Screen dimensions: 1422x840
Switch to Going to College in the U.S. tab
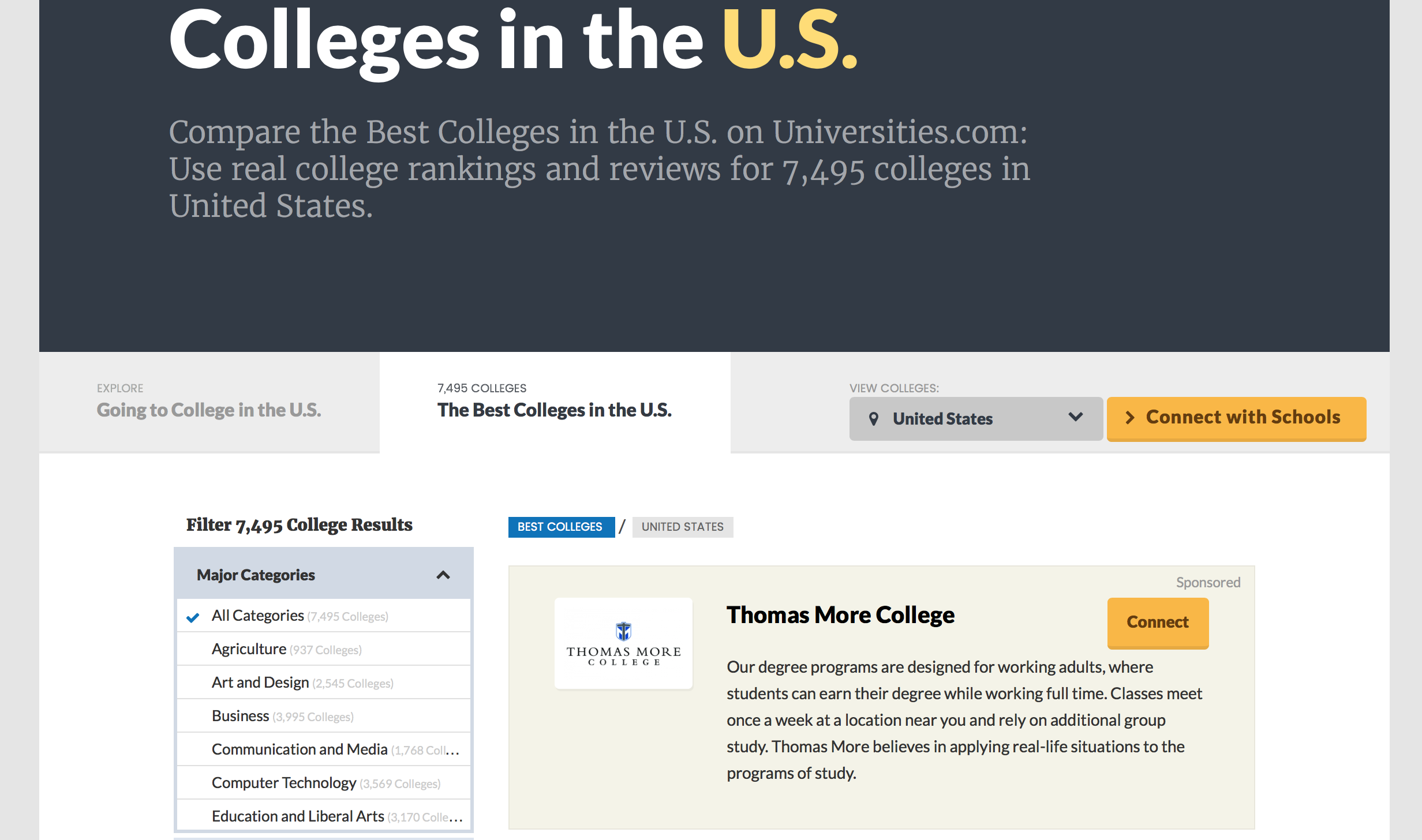(x=209, y=410)
